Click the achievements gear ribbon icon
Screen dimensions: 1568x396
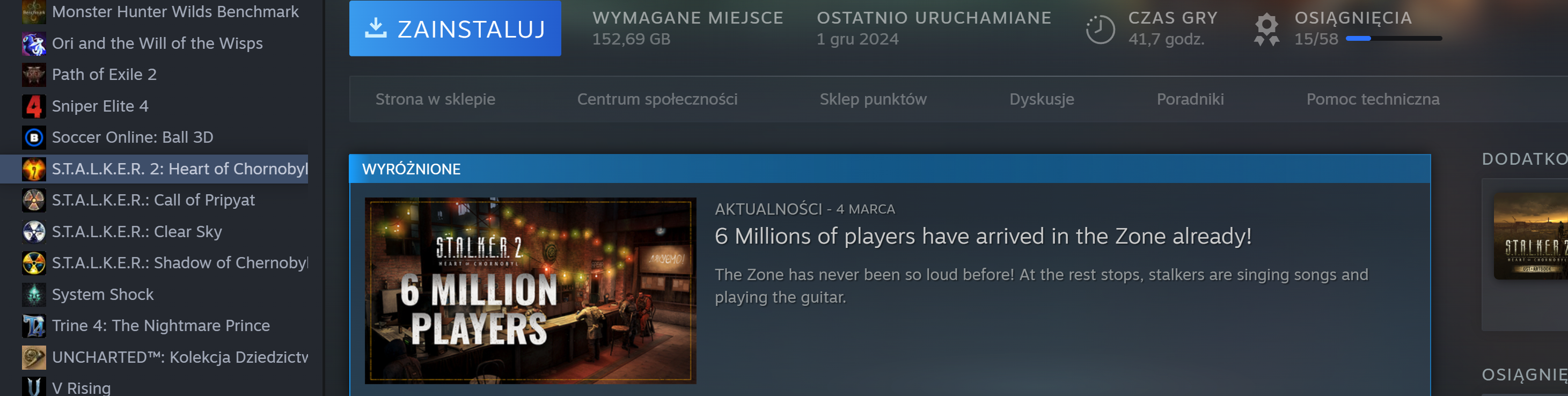pos(1267,30)
